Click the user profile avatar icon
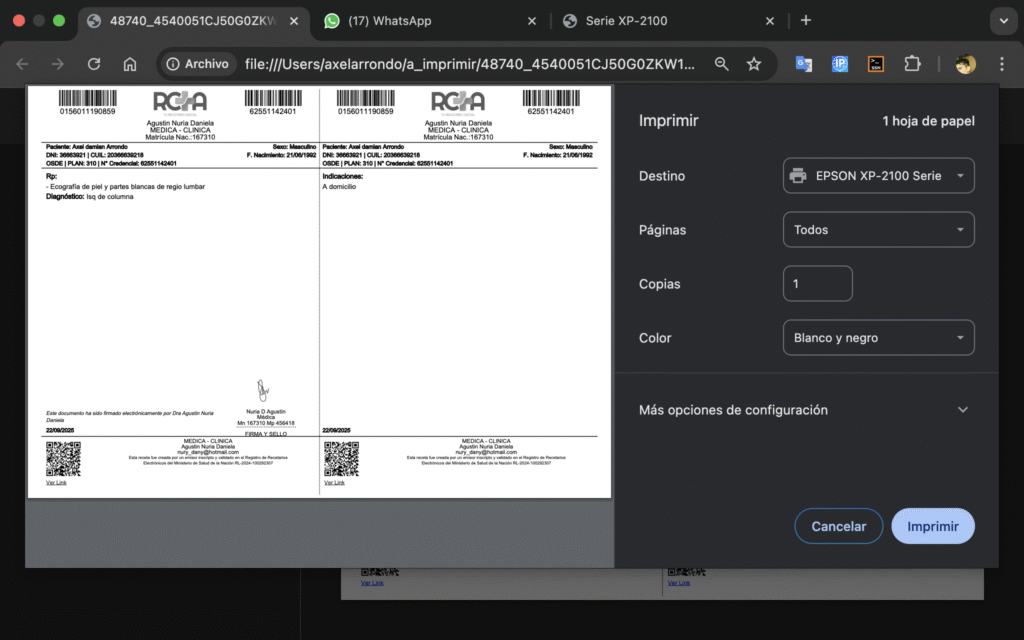Viewport: 1024px width, 640px height. [x=965, y=64]
